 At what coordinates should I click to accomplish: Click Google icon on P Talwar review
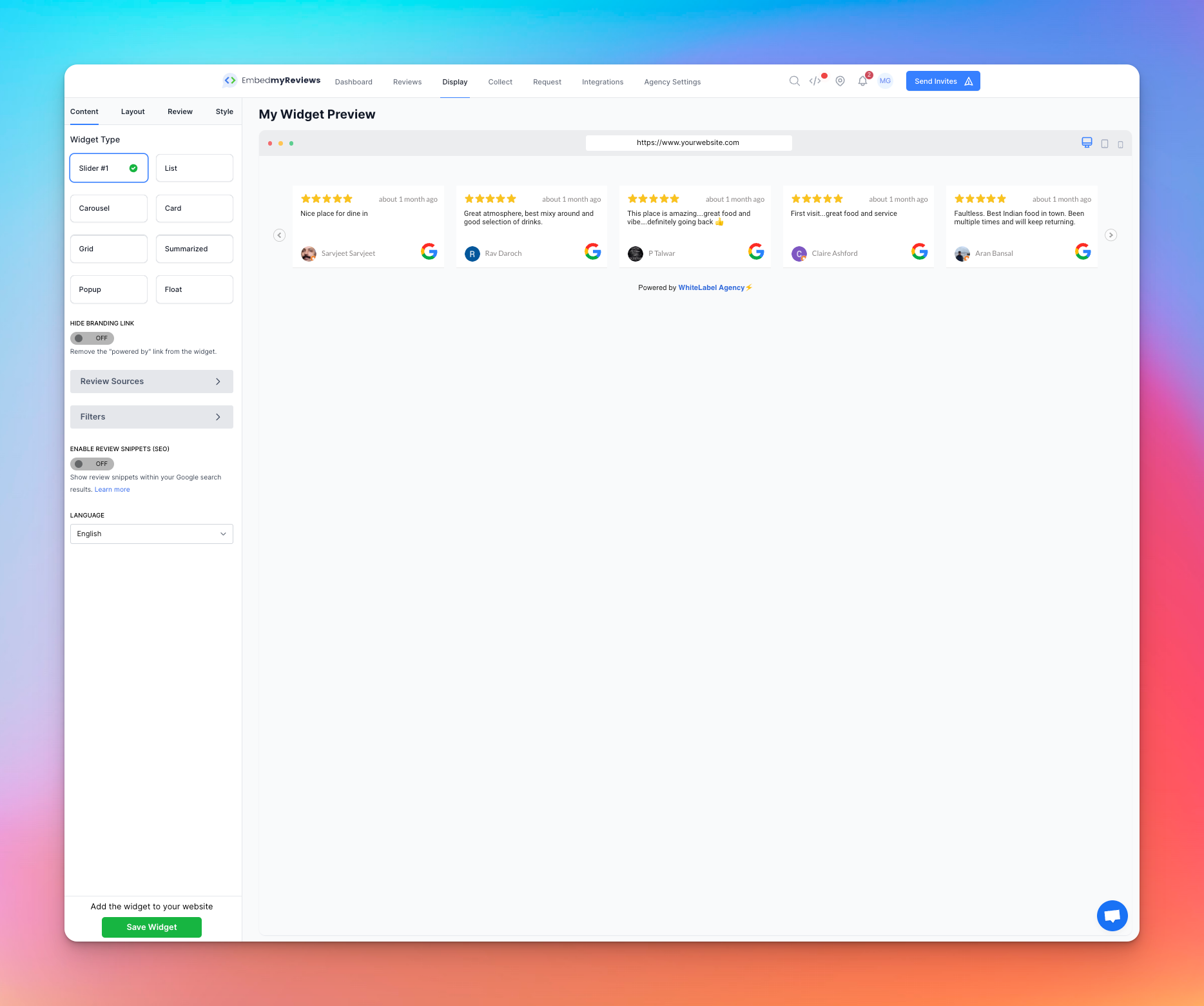pyautogui.click(x=756, y=251)
